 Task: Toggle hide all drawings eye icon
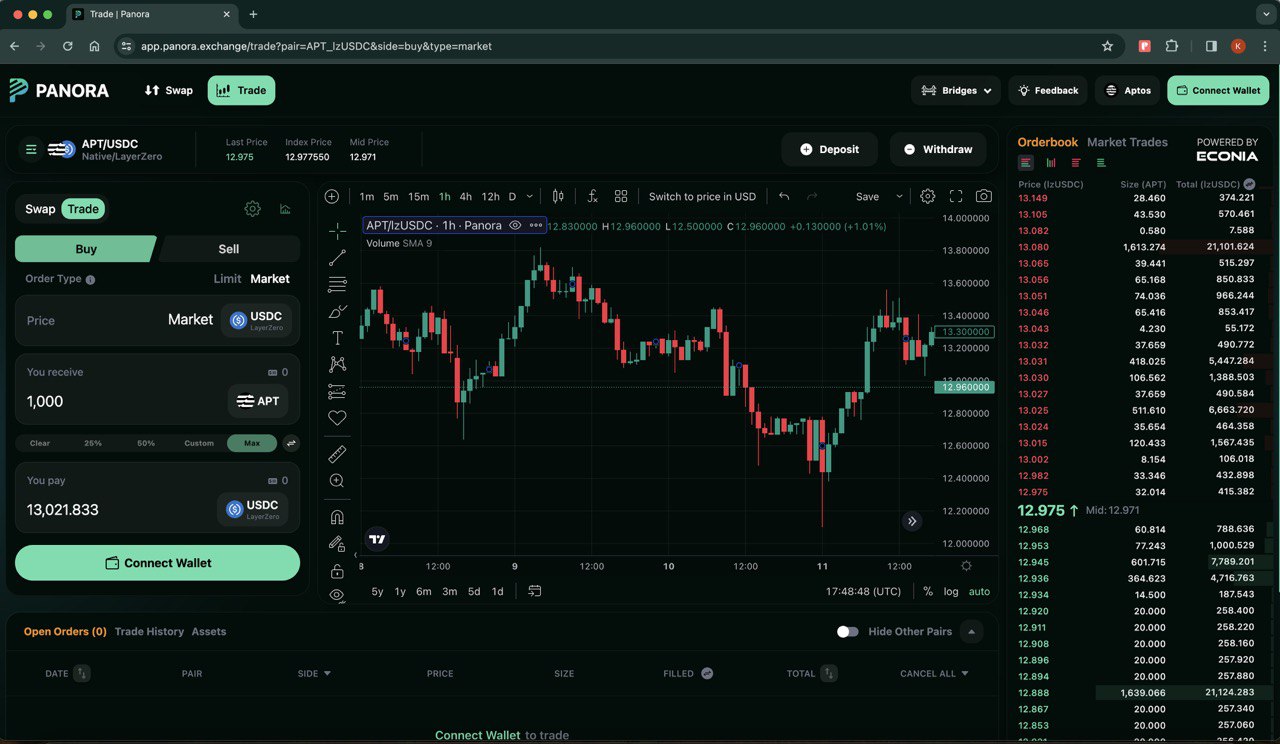click(x=337, y=595)
